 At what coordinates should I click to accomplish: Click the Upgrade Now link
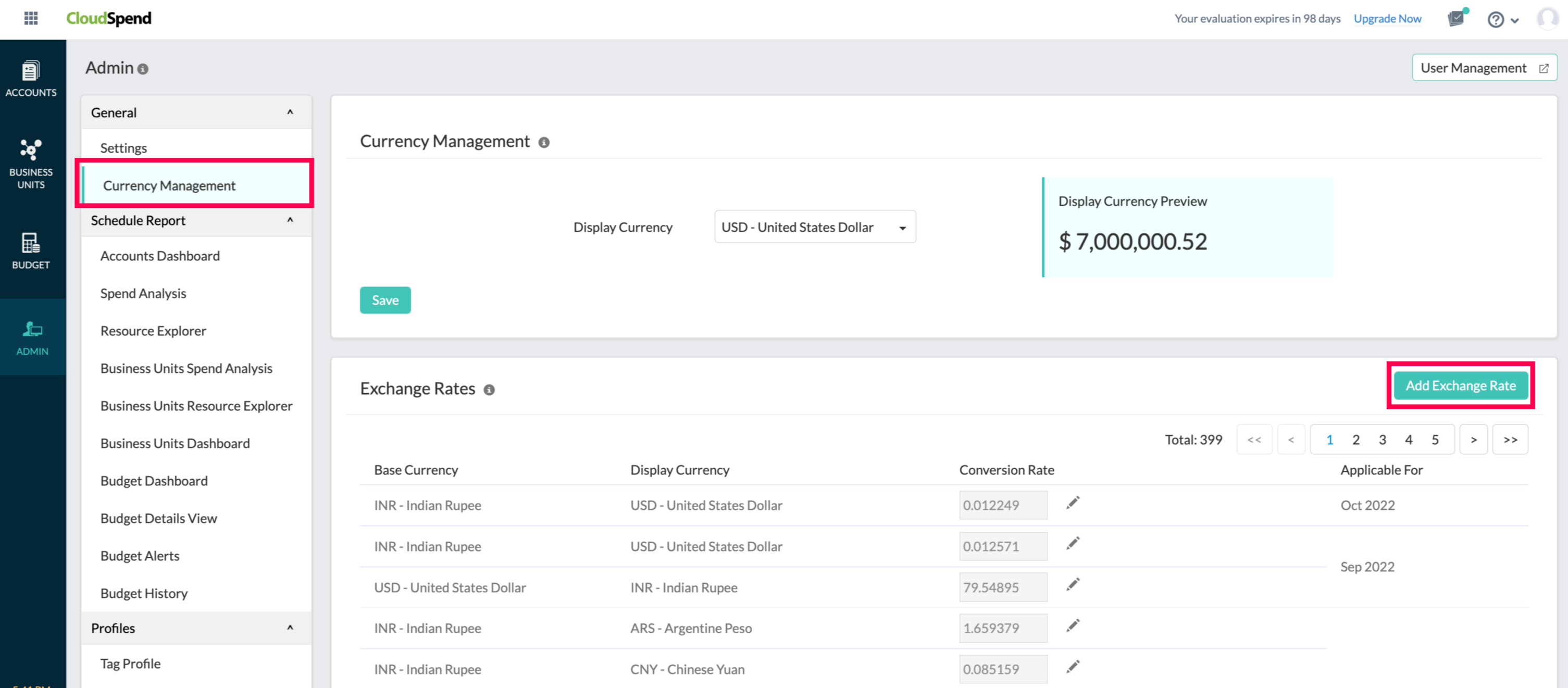(x=1387, y=18)
